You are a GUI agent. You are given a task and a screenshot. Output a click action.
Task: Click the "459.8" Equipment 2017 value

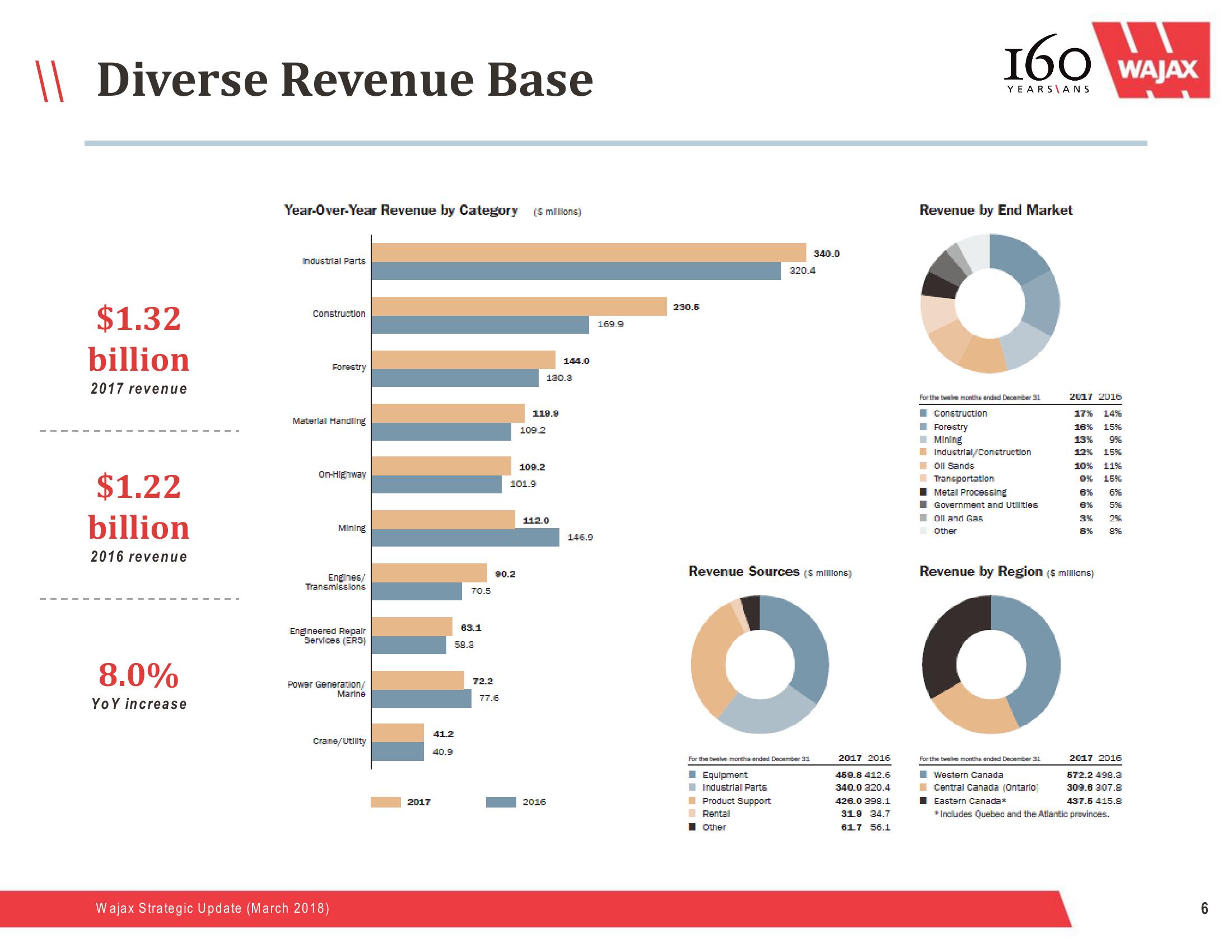[848, 775]
